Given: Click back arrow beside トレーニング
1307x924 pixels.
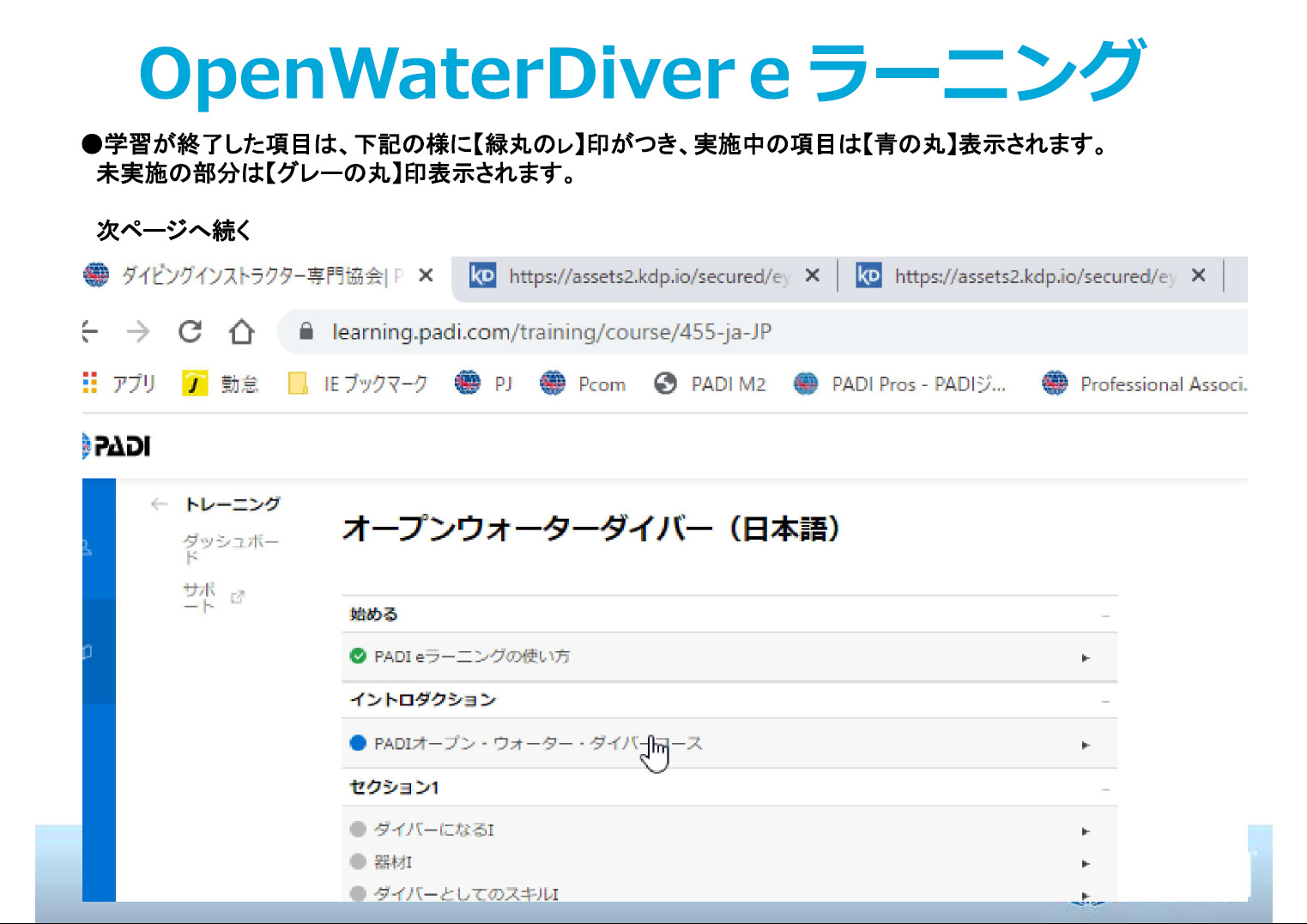Looking at the screenshot, I should coord(159,504).
